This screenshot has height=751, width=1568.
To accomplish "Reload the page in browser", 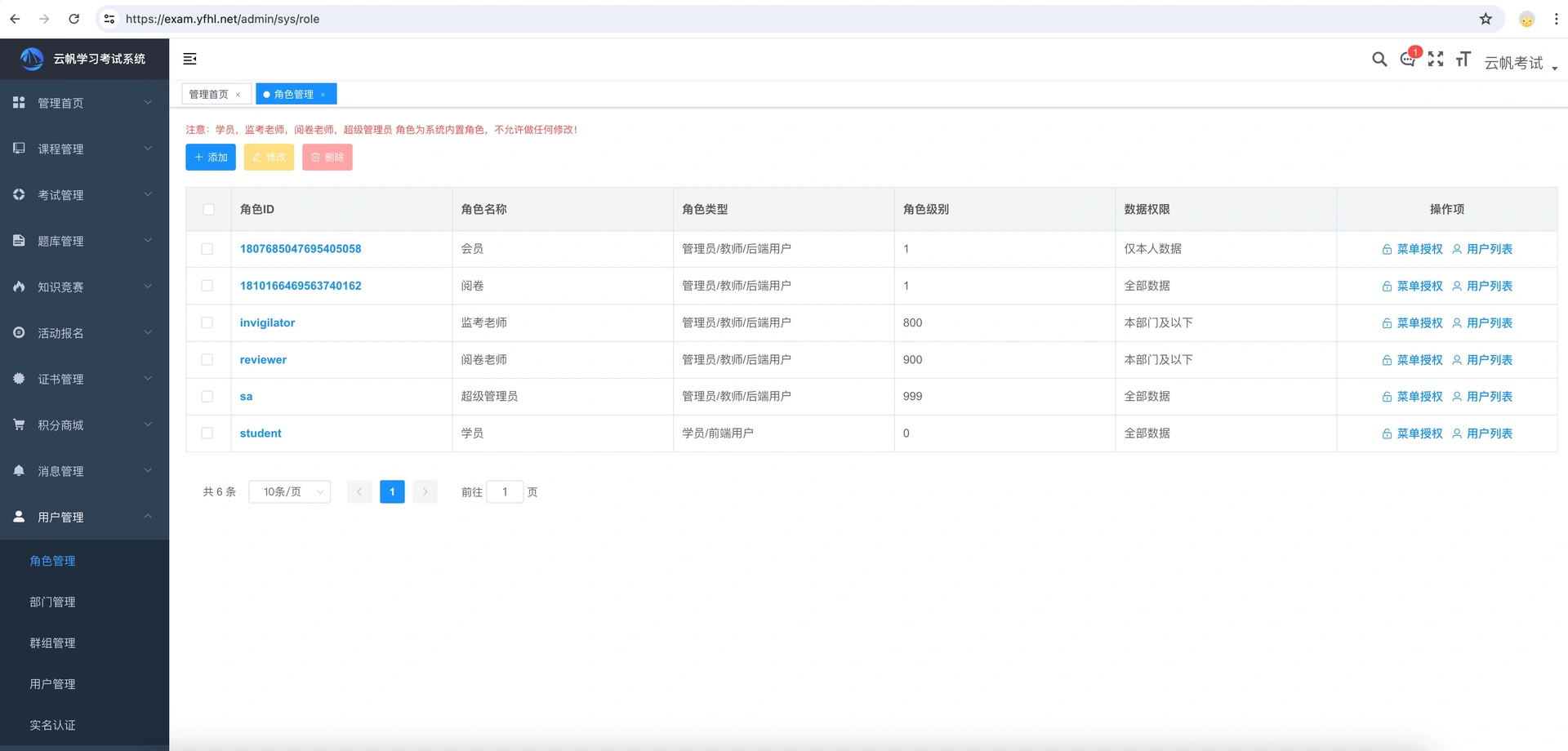I will coord(73,19).
